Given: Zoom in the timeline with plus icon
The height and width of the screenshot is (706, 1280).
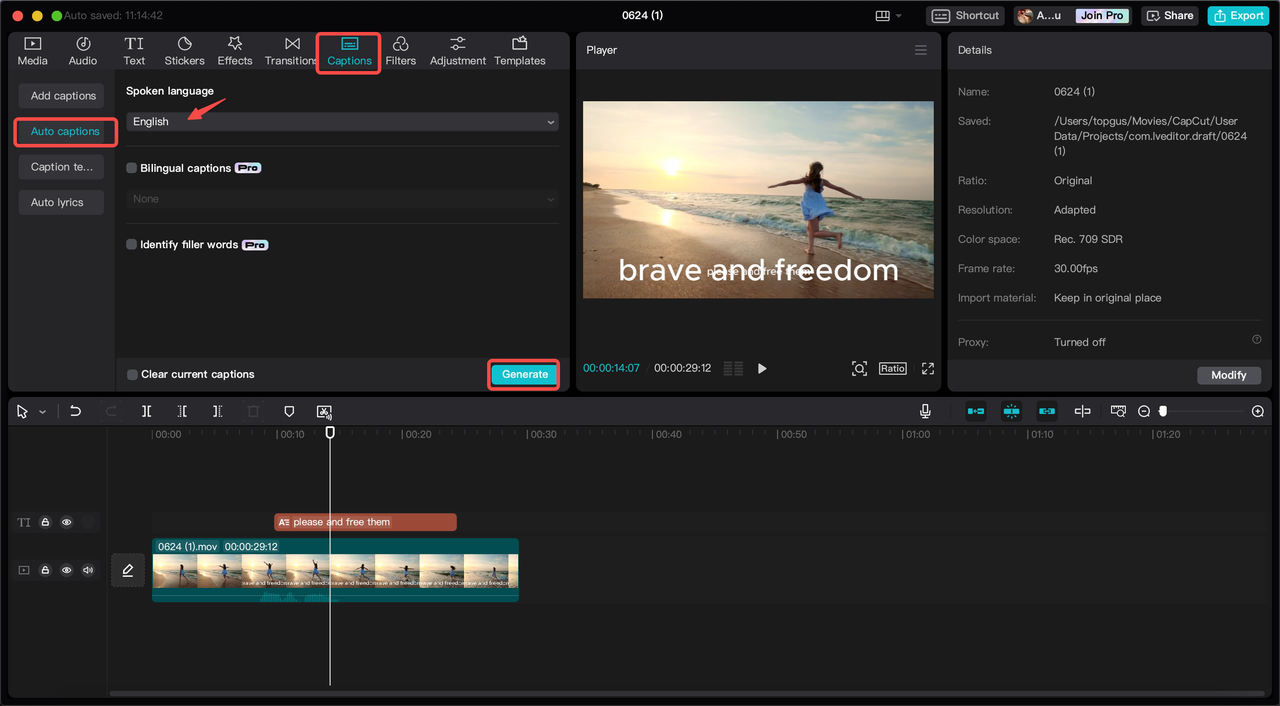Looking at the screenshot, I should click(x=1257, y=411).
